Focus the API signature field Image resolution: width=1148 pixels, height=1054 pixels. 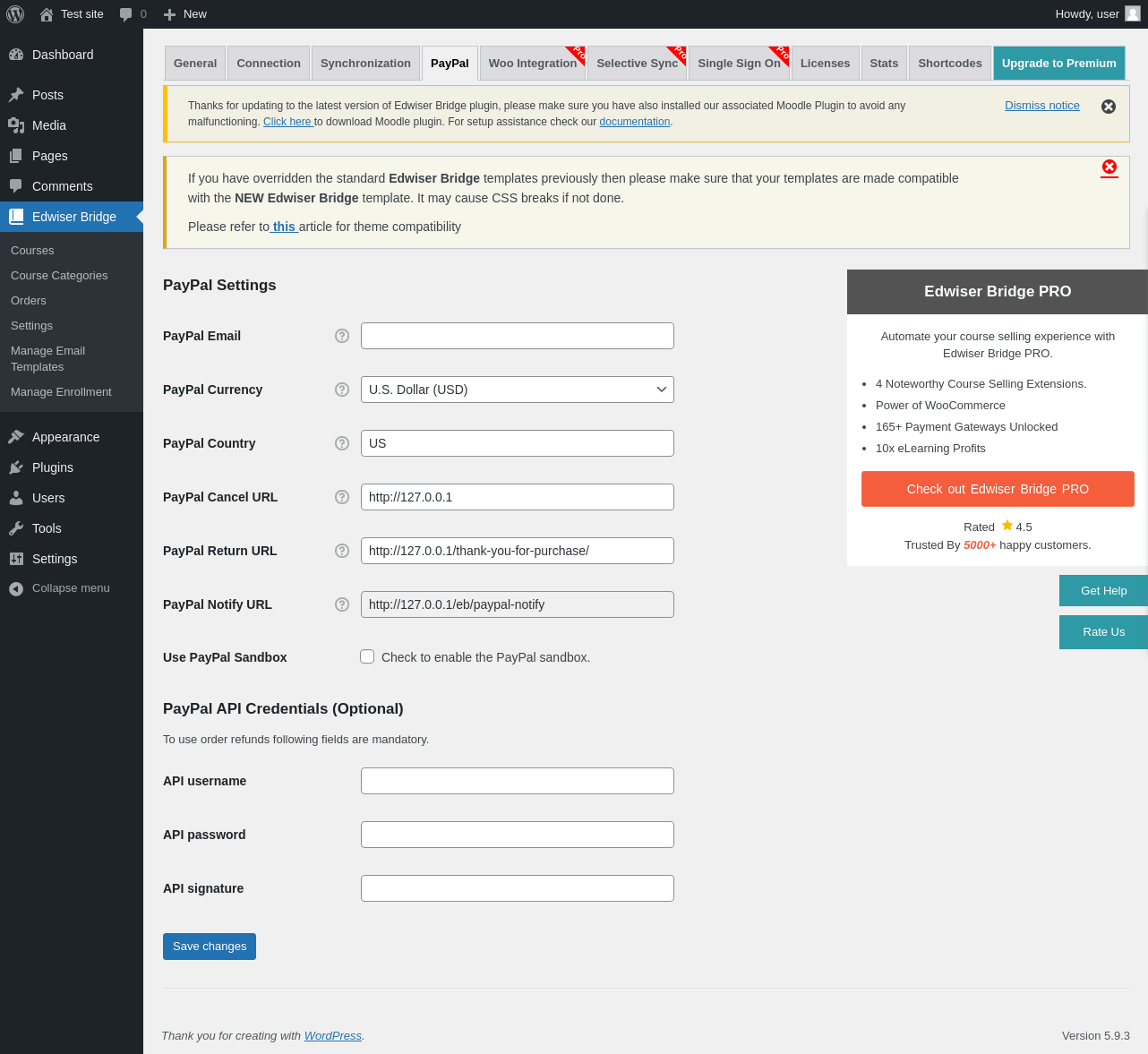point(518,888)
